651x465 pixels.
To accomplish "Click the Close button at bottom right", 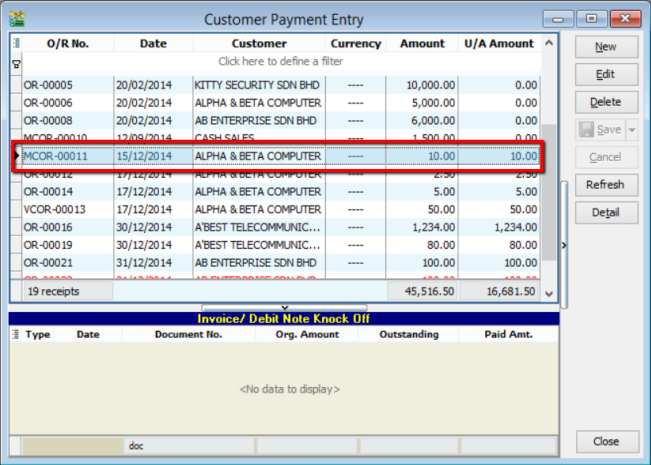I will 605,441.
